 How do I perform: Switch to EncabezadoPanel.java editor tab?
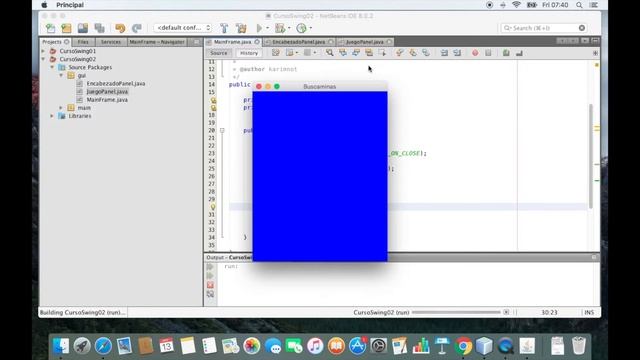(299, 42)
